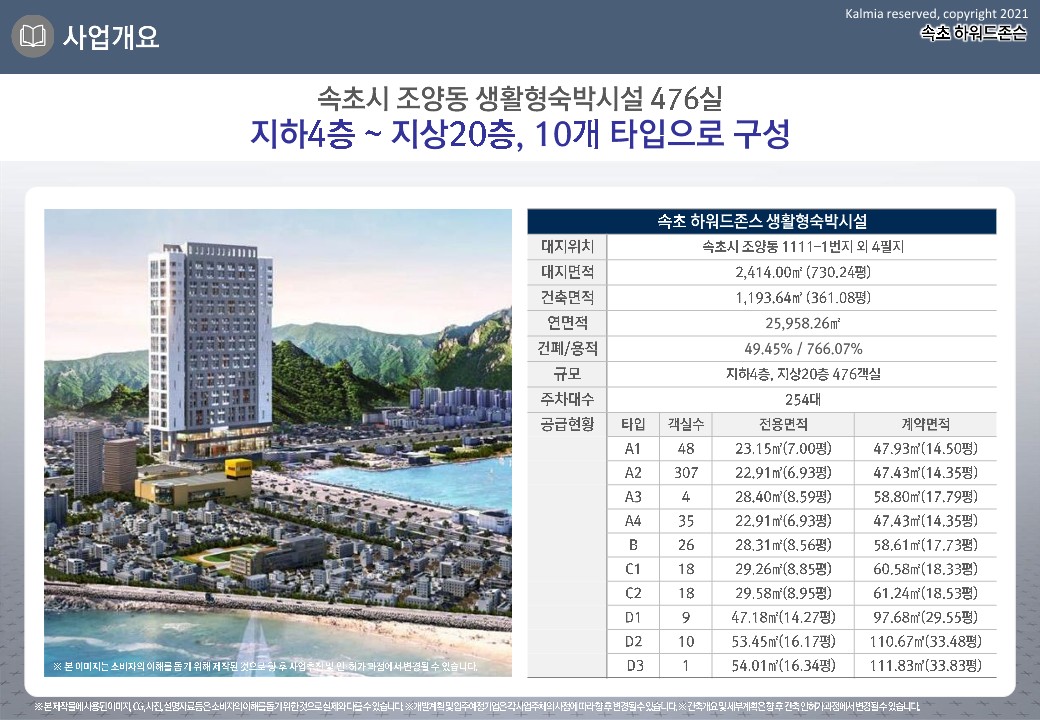Click room count 26 in B row

tap(686, 545)
